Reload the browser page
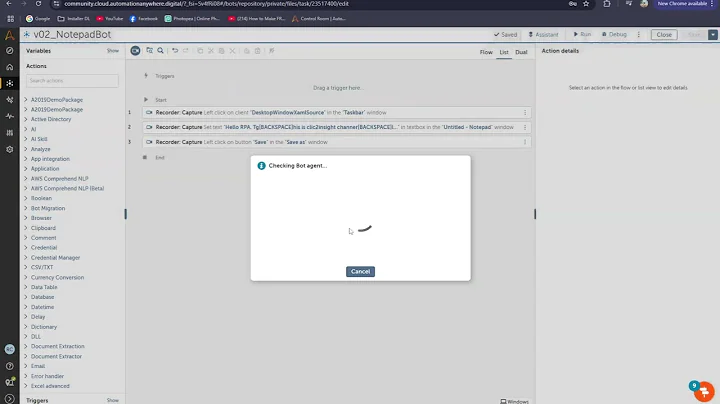 pyautogui.click(x=38, y=4)
